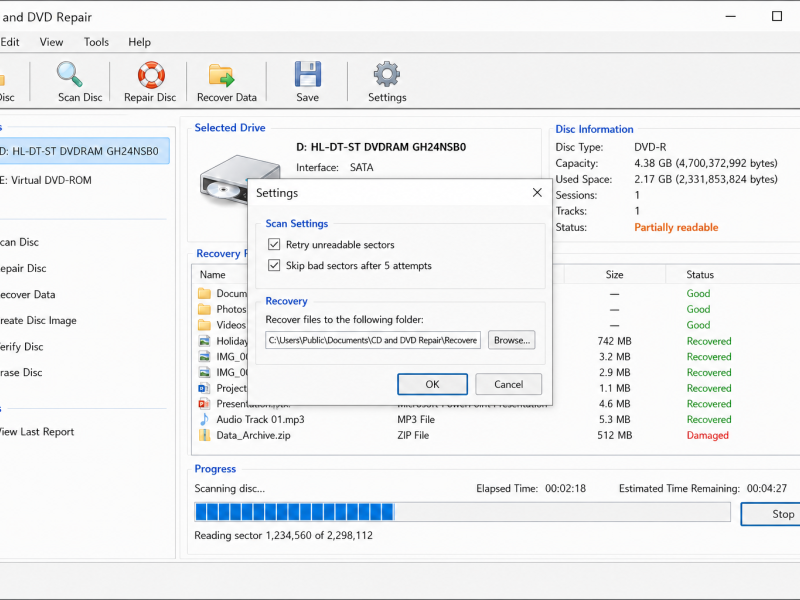Viewport: 800px width, 600px height.
Task: Click the Size column header
Action: click(x=614, y=274)
